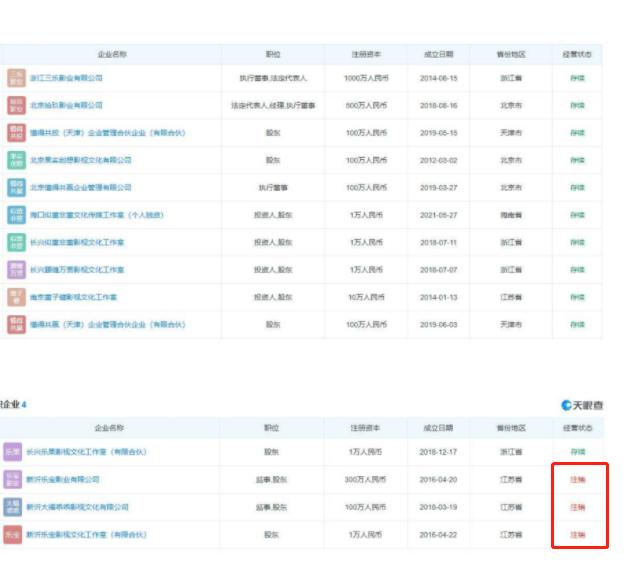The width and height of the screenshot is (630, 563).
Task: Open the 北京果实创想影视文化有限公司 company link
Action: click(80, 160)
